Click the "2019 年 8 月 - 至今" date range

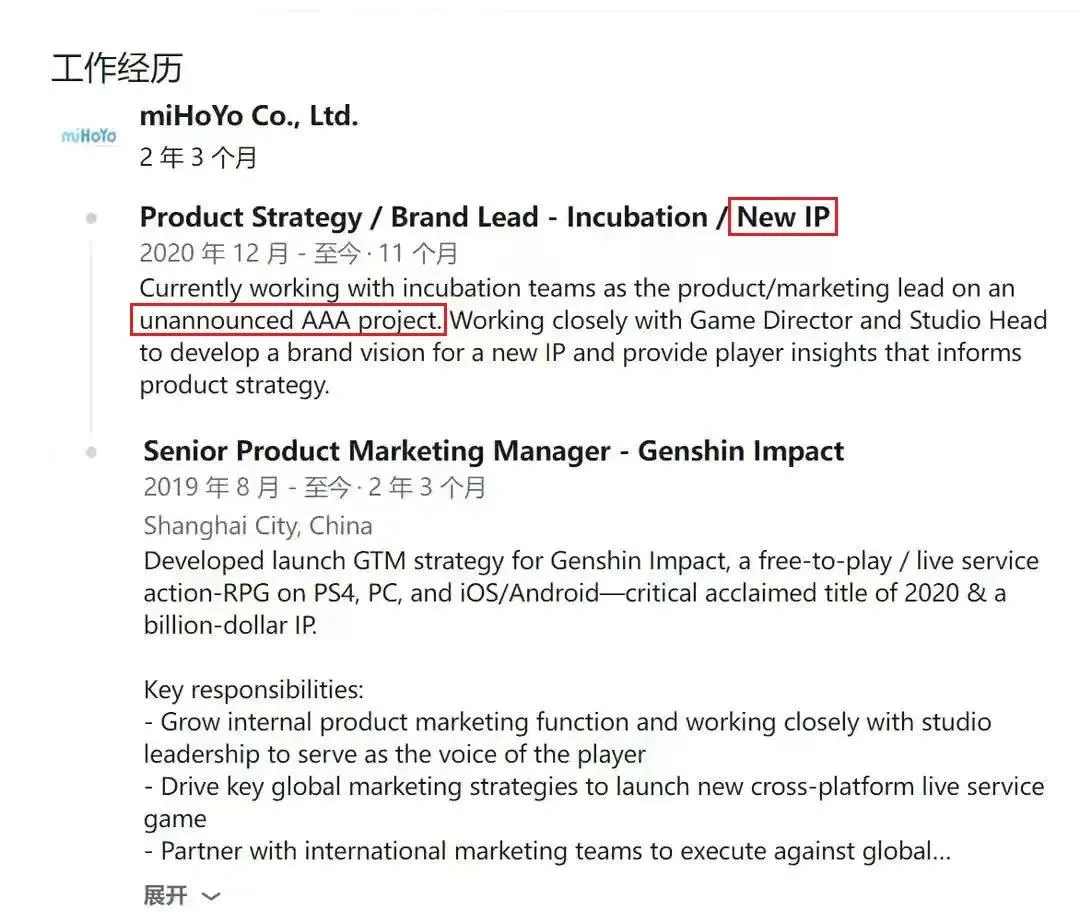[x=248, y=487]
